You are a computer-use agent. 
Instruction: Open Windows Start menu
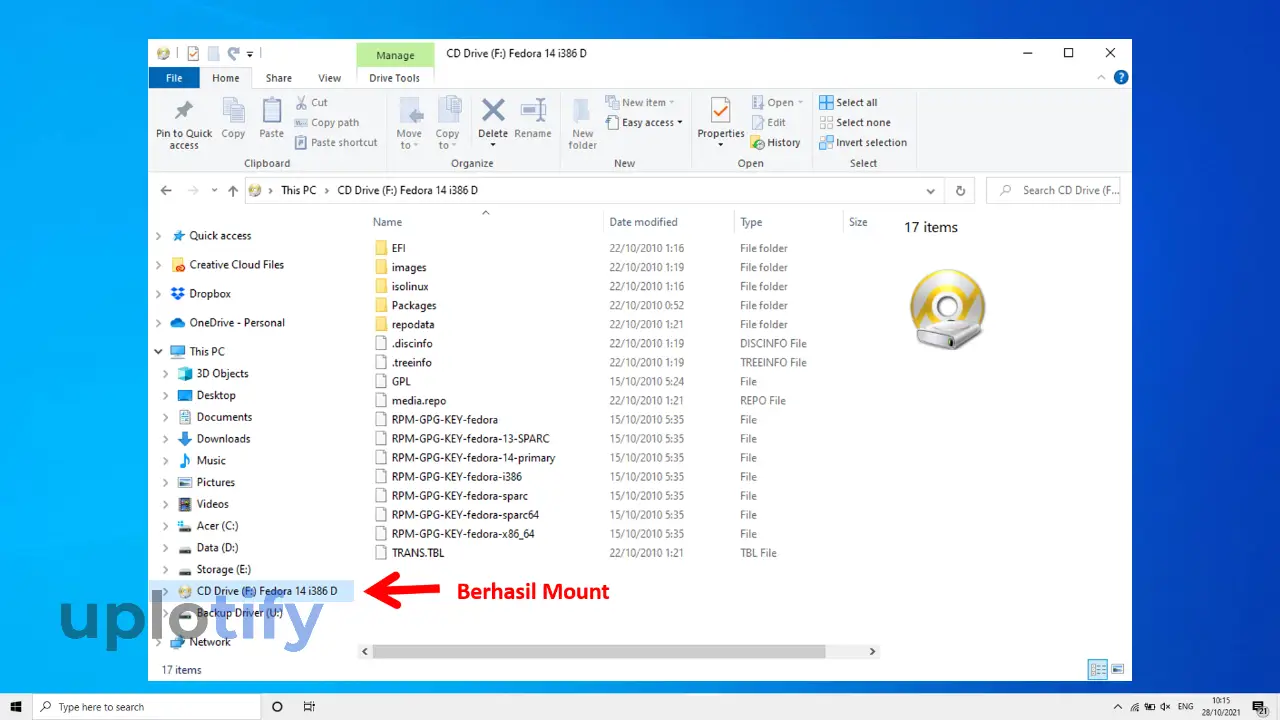click(x=16, y=706)
